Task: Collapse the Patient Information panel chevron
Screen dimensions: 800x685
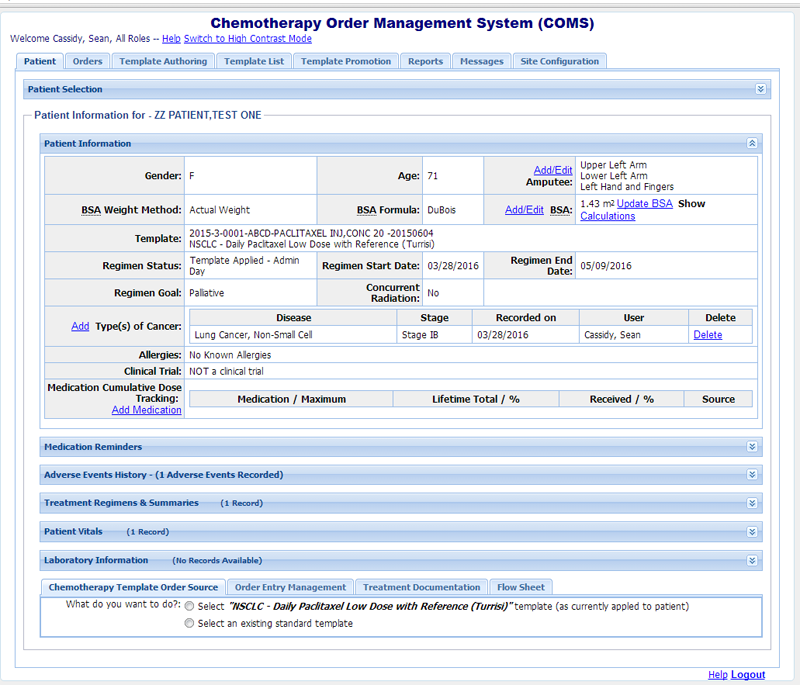Action: 752,144
